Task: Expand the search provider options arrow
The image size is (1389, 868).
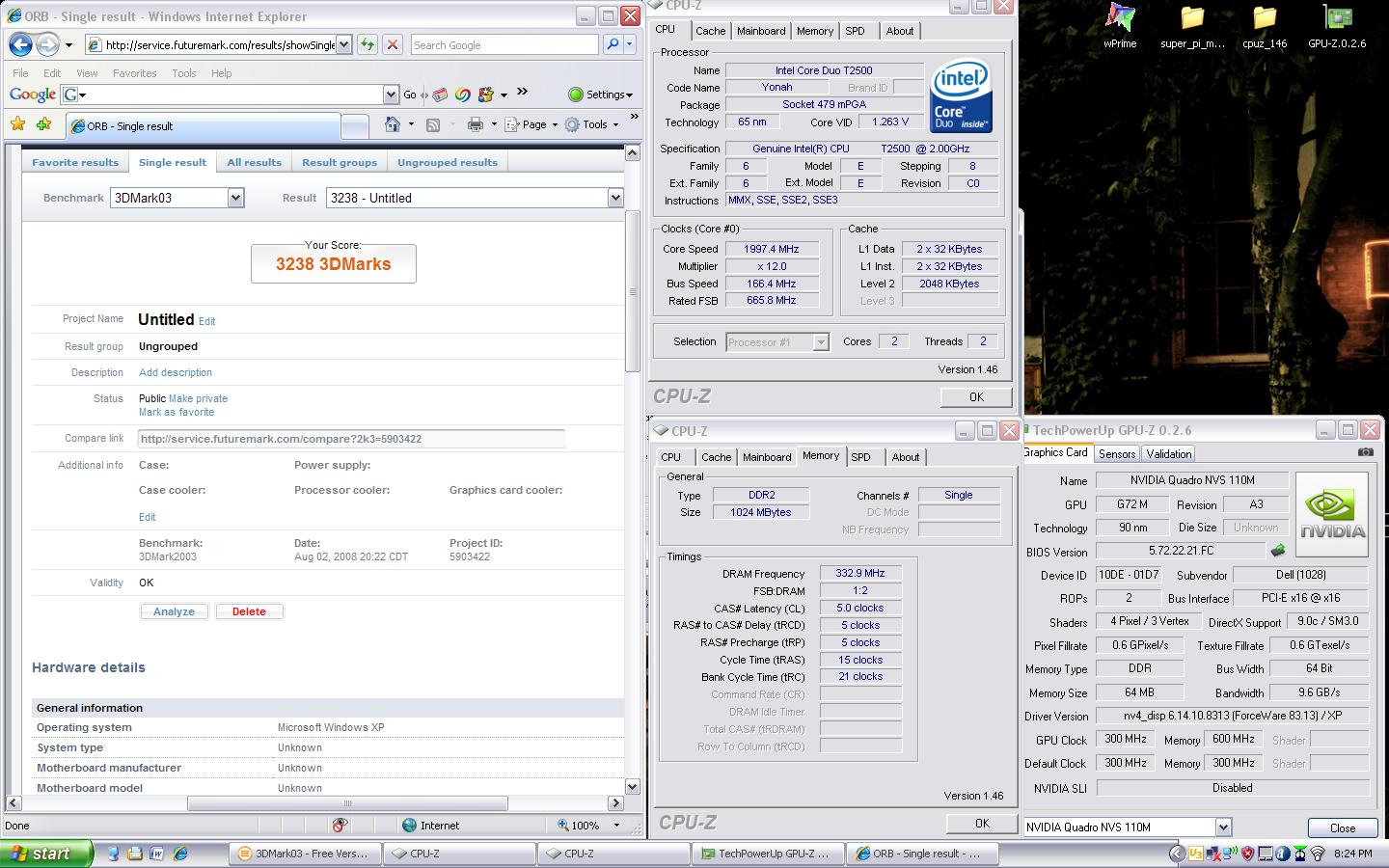Action: point(629,44)
